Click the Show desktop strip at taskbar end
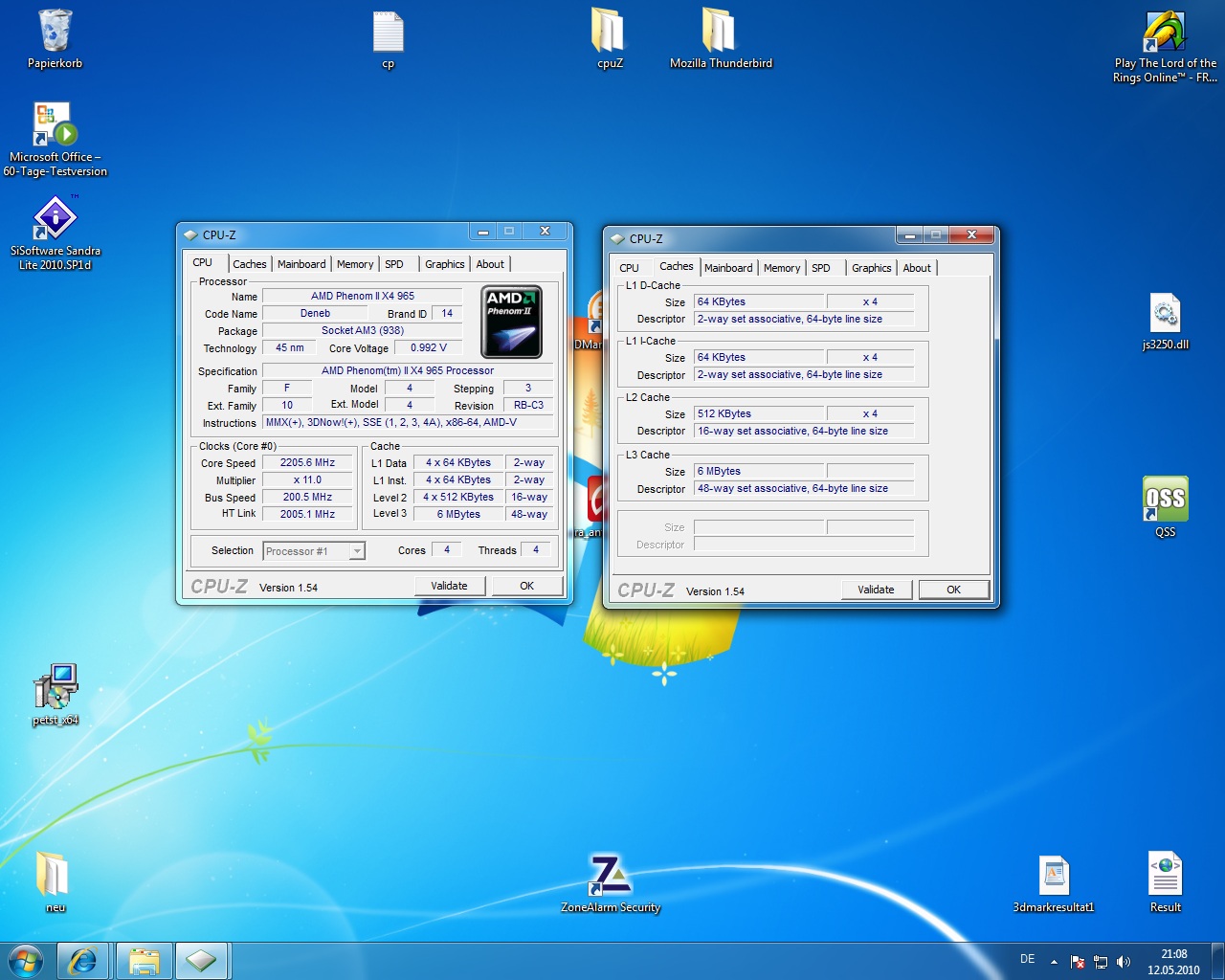1225x980 pixels. (1217, 961)
